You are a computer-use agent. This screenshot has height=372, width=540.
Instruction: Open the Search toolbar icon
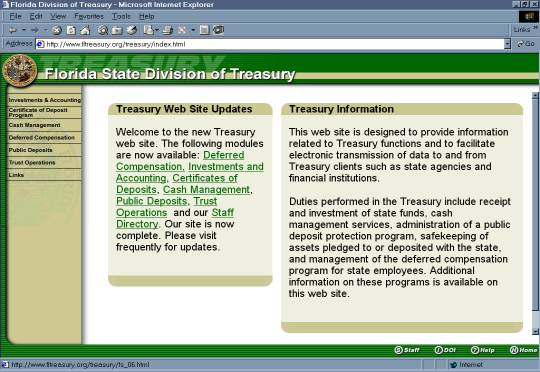tap(103, 30)
